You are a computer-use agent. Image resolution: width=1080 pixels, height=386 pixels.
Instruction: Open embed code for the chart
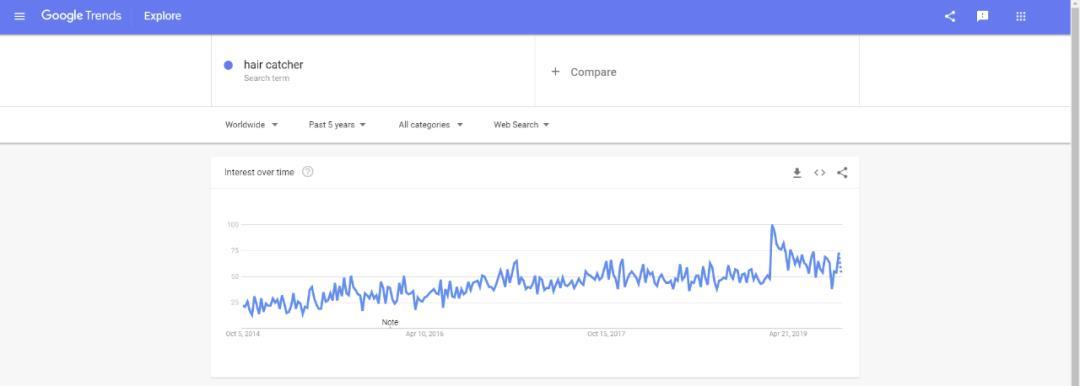tap(820, 172)
